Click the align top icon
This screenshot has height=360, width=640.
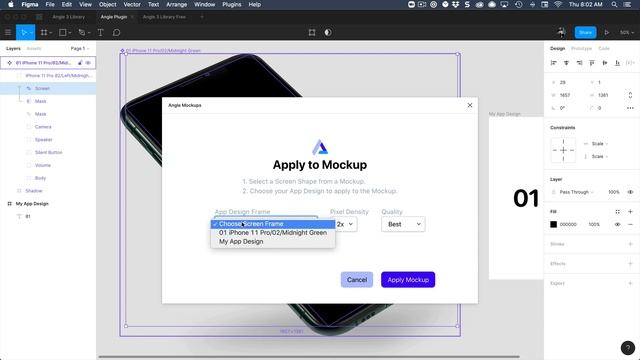[592, 62]
